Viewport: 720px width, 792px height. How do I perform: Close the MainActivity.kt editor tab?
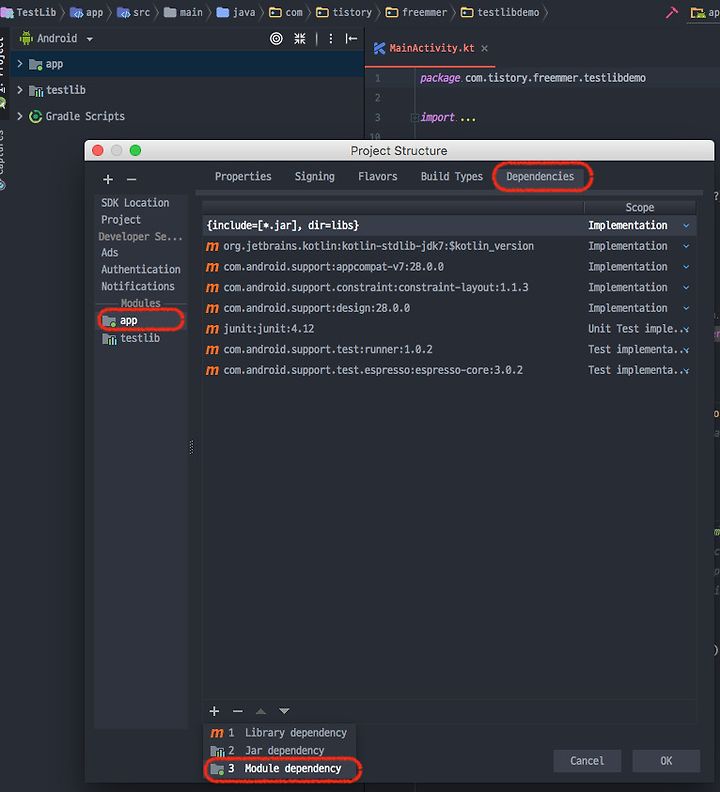pos(485,48)
